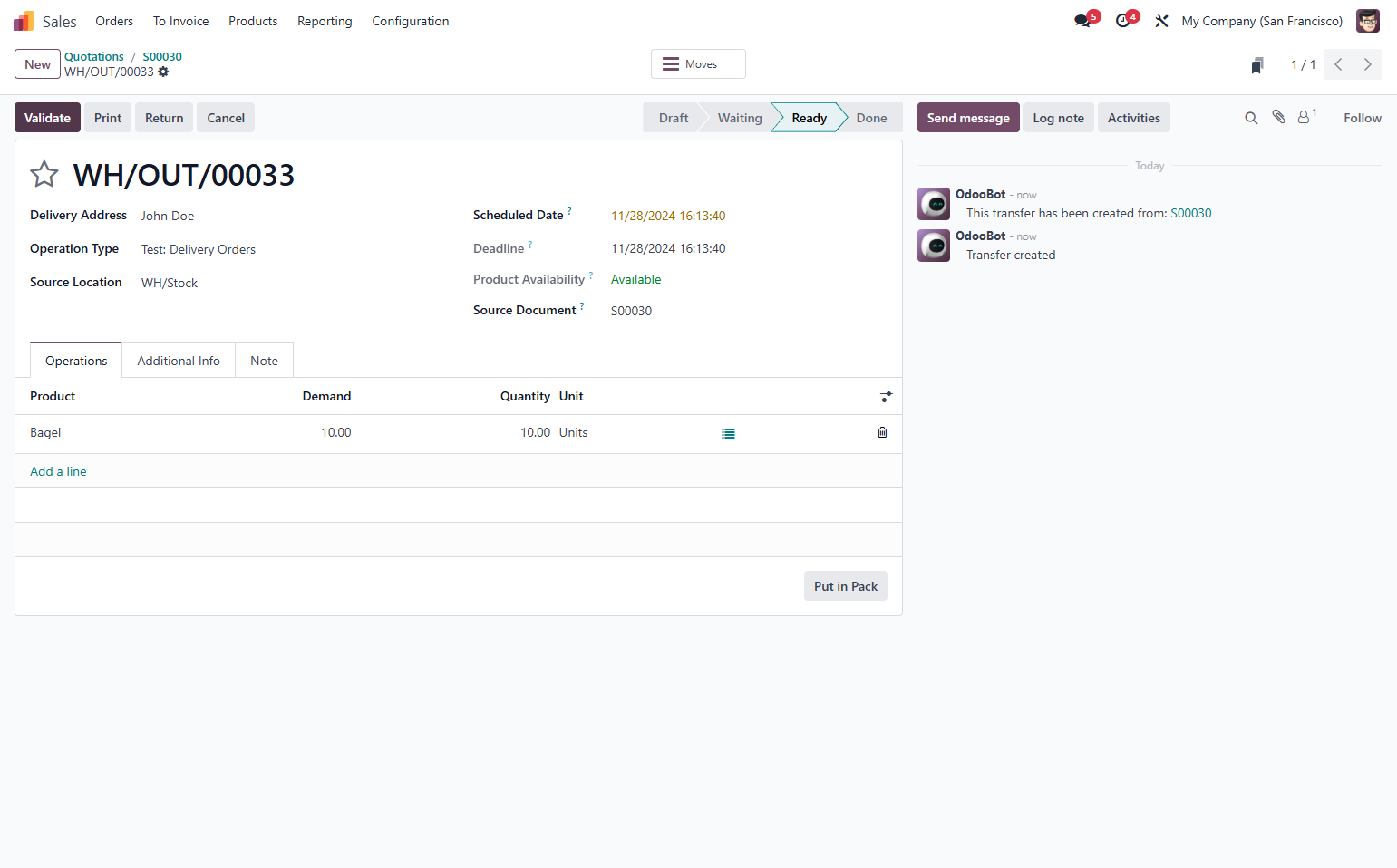Open the S00030 breadcrumb link
This screenshot has height=868, width=1397.
coord(162,56)
